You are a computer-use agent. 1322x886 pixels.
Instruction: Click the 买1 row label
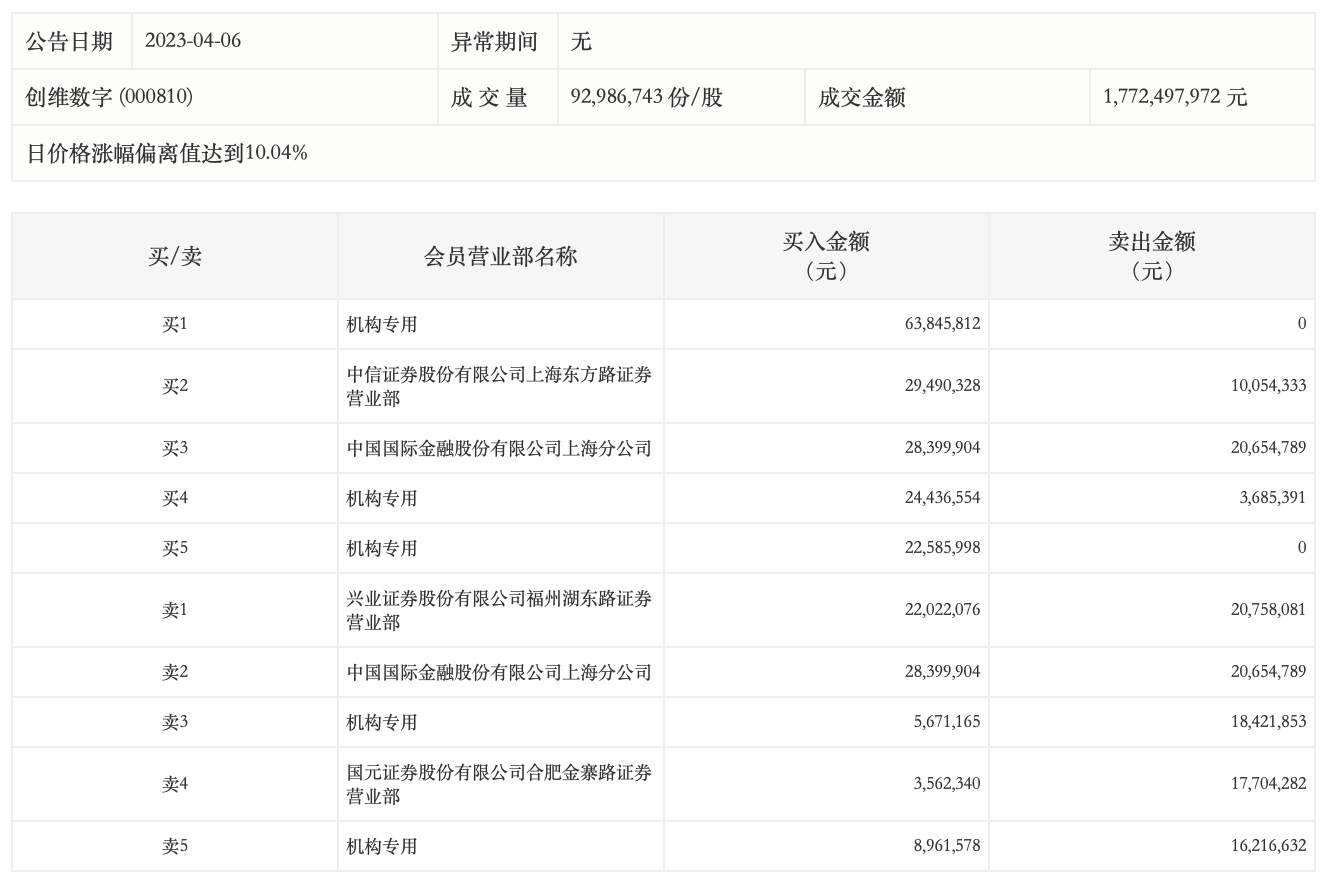(x=175, y=324)
